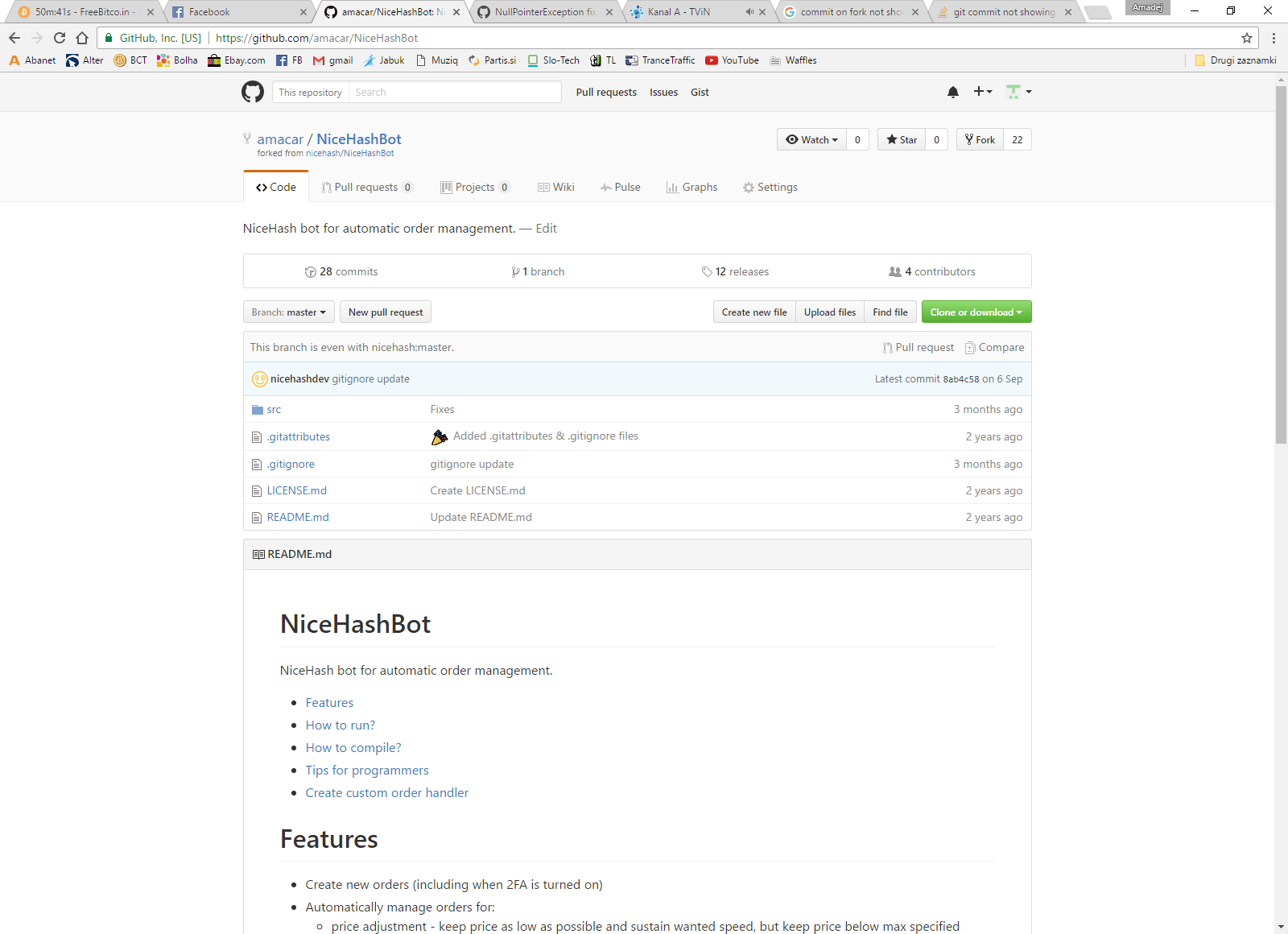
Task: Open the Watch dropdown
Action: point(811,139)
